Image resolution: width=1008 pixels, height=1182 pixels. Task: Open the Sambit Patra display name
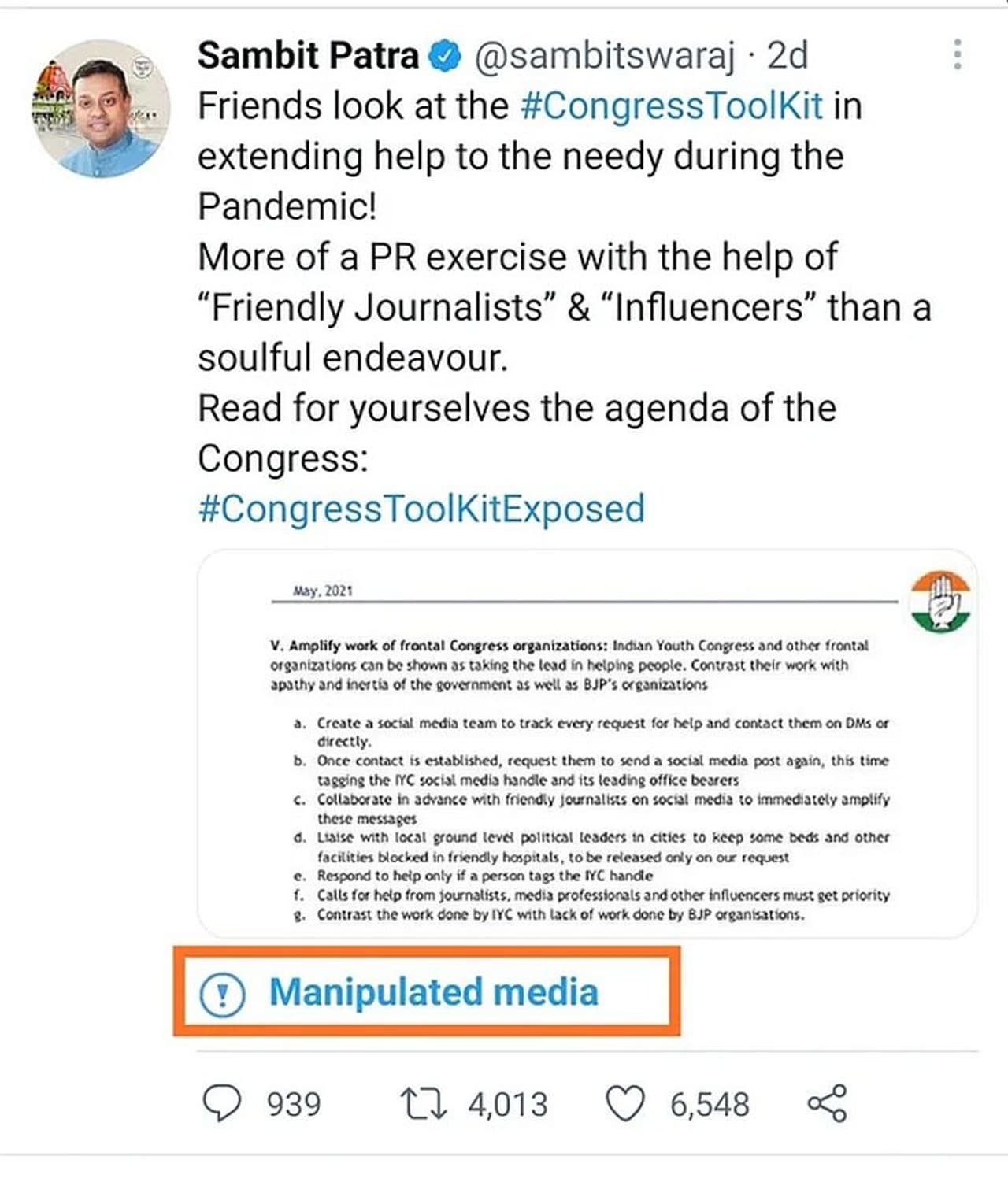308,55
